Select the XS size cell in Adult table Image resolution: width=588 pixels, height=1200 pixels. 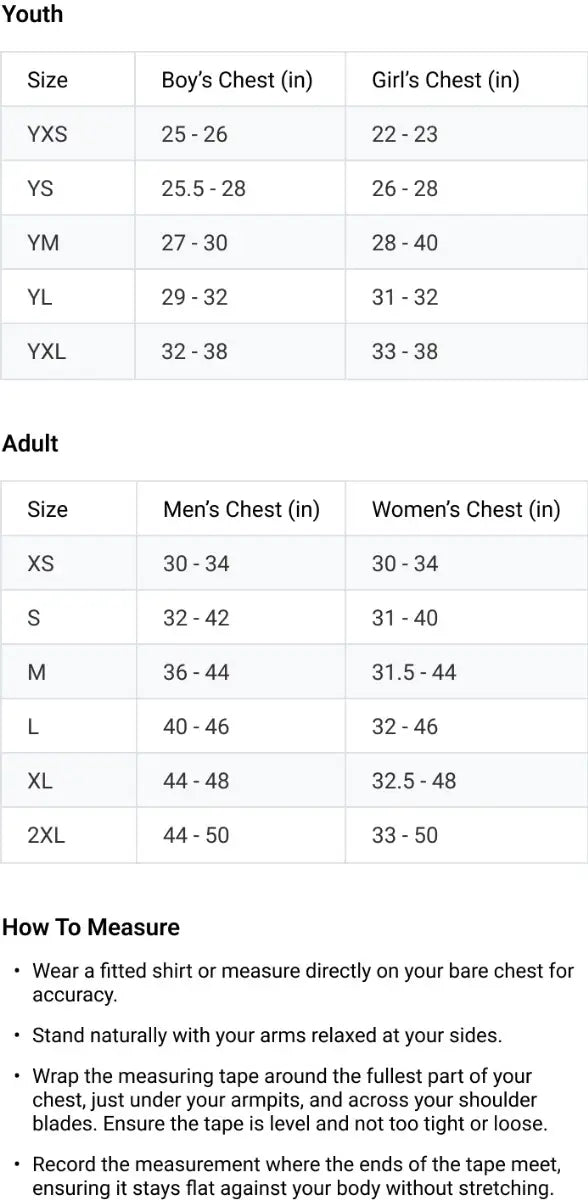[x=68, y=564]
